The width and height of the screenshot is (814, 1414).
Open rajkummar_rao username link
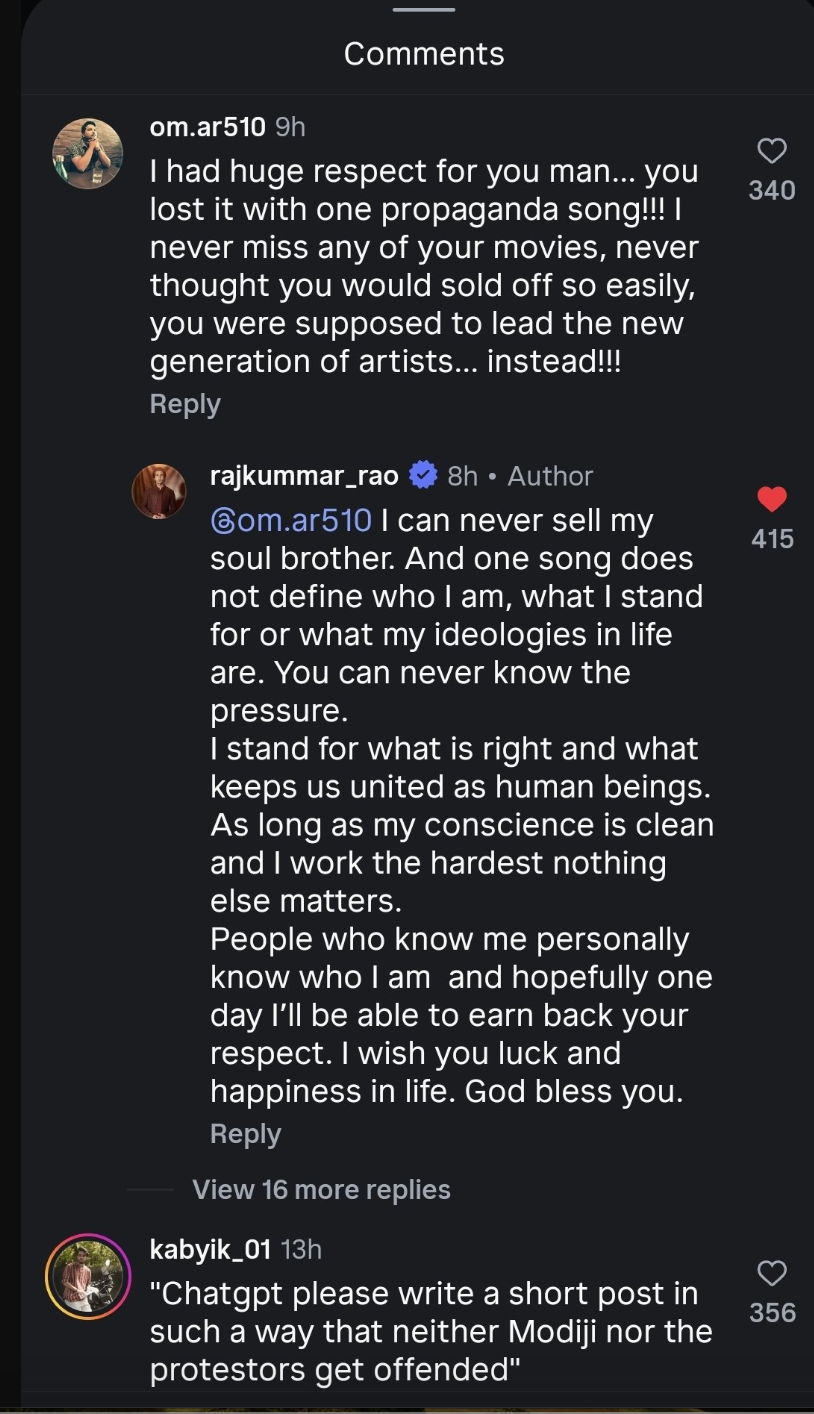pos(304,476)
